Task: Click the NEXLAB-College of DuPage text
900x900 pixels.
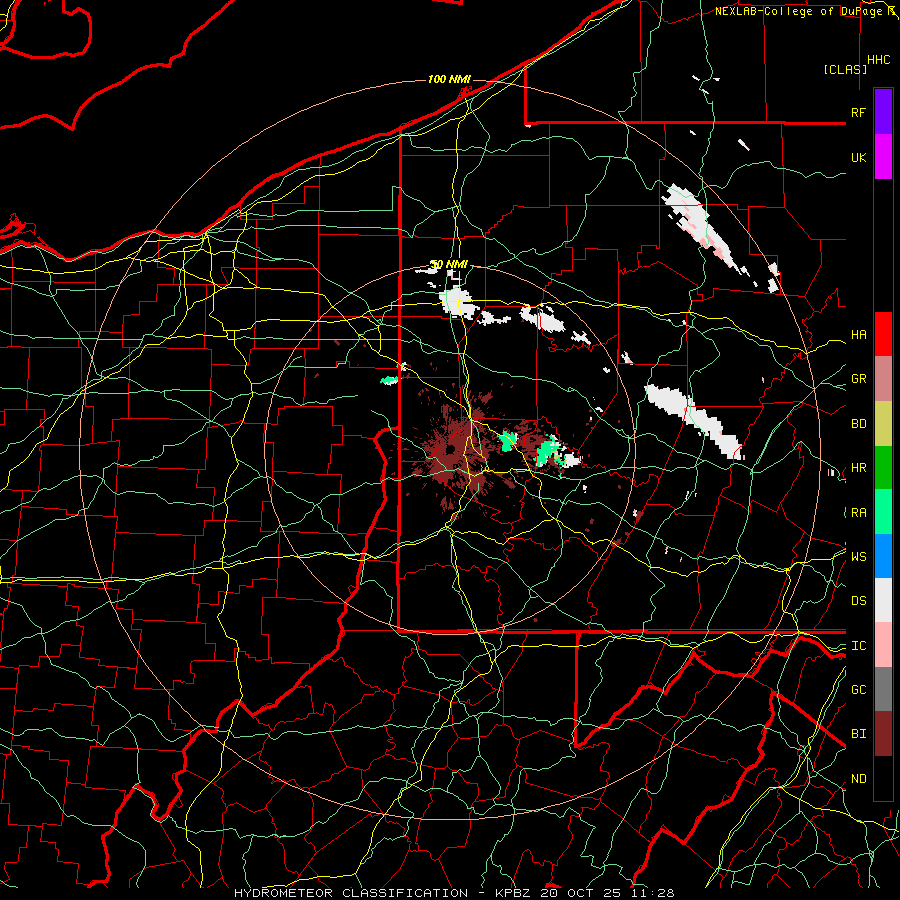Action: (800, 11)
